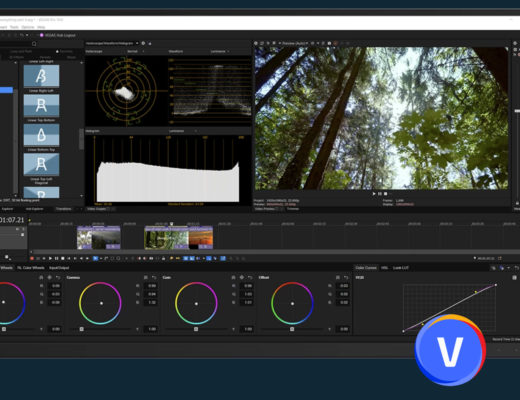Open the video preview properties gear icon
This screenshot has width=520, height=400.
coord(256,43)
